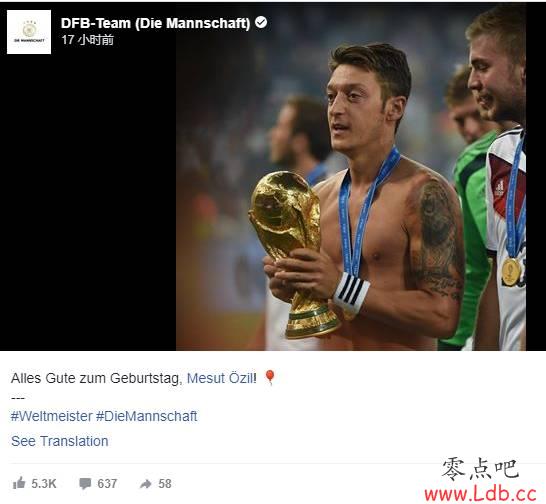The height and width of the screenshot is (504, 546).
Task: Open the #DieMannschaft hashtag
Action: click(146, 416)
